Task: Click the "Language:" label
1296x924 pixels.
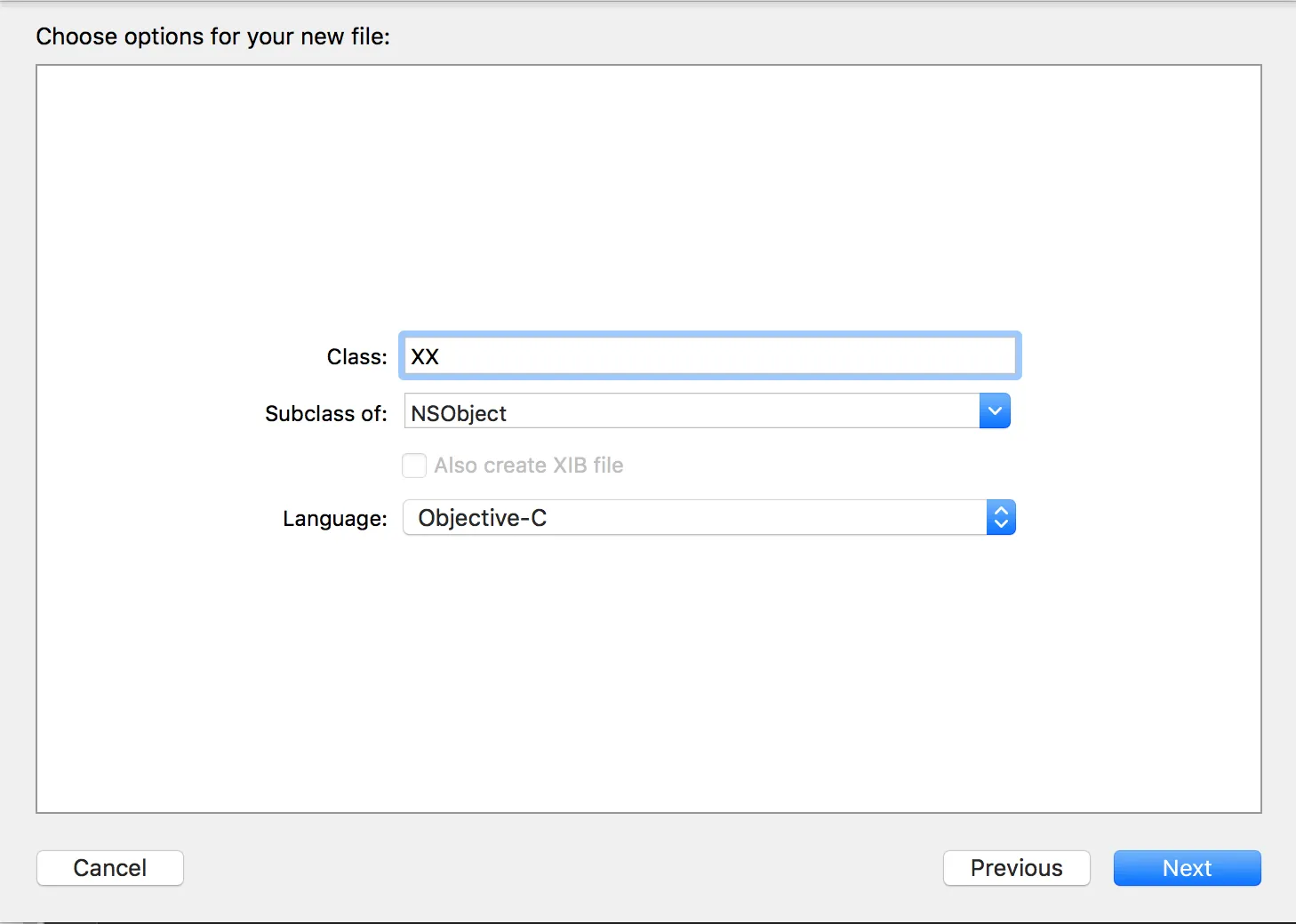Action: (334, 519)
